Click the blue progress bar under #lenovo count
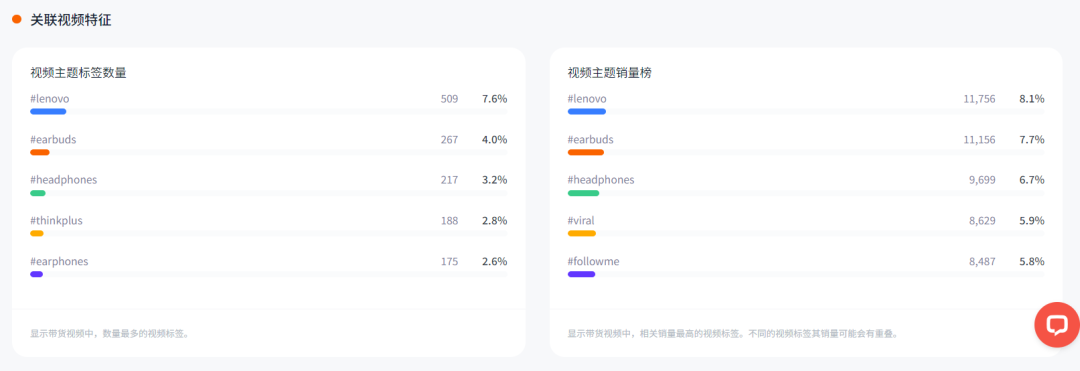 click(x=48, y=112)
